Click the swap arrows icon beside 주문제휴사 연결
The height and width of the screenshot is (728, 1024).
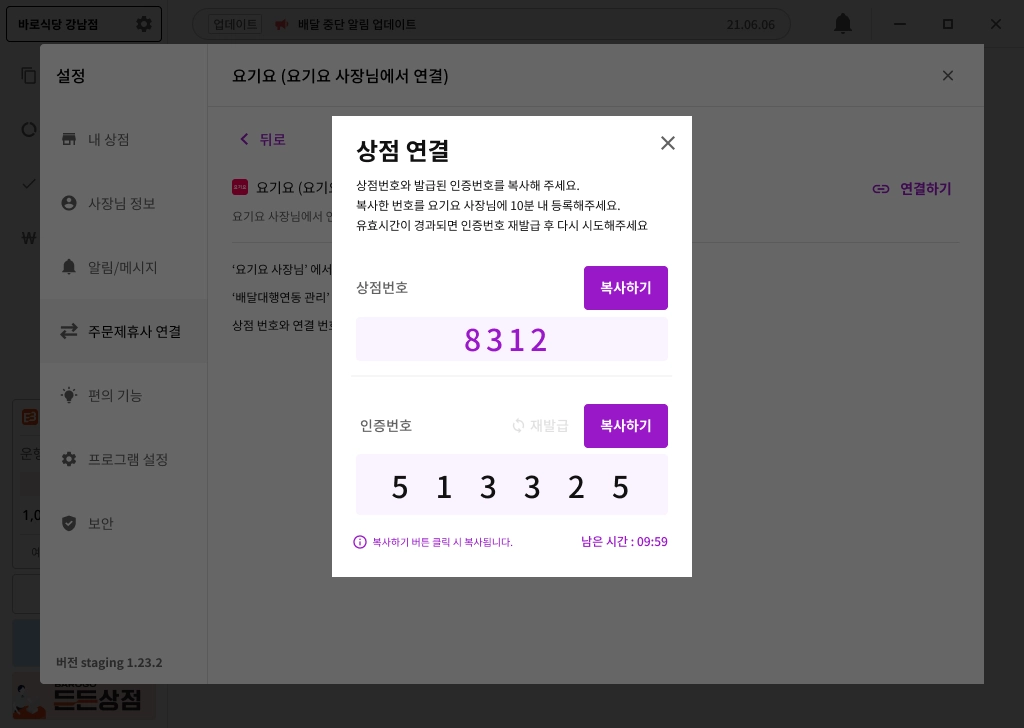(69, 331)
